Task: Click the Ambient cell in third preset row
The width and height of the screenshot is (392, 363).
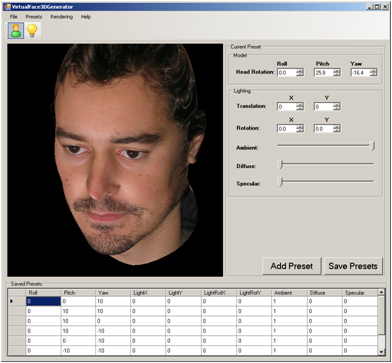Action: [x=289, y=321]
